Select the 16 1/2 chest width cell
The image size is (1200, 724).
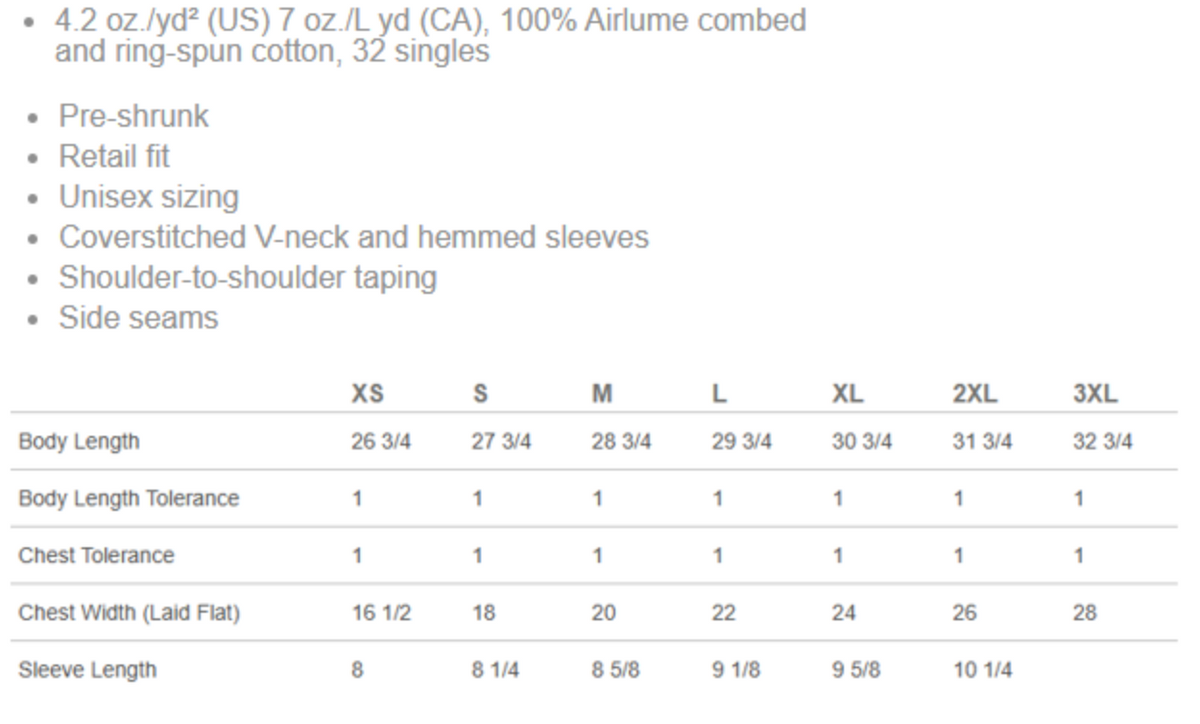(x=380, y=612)
